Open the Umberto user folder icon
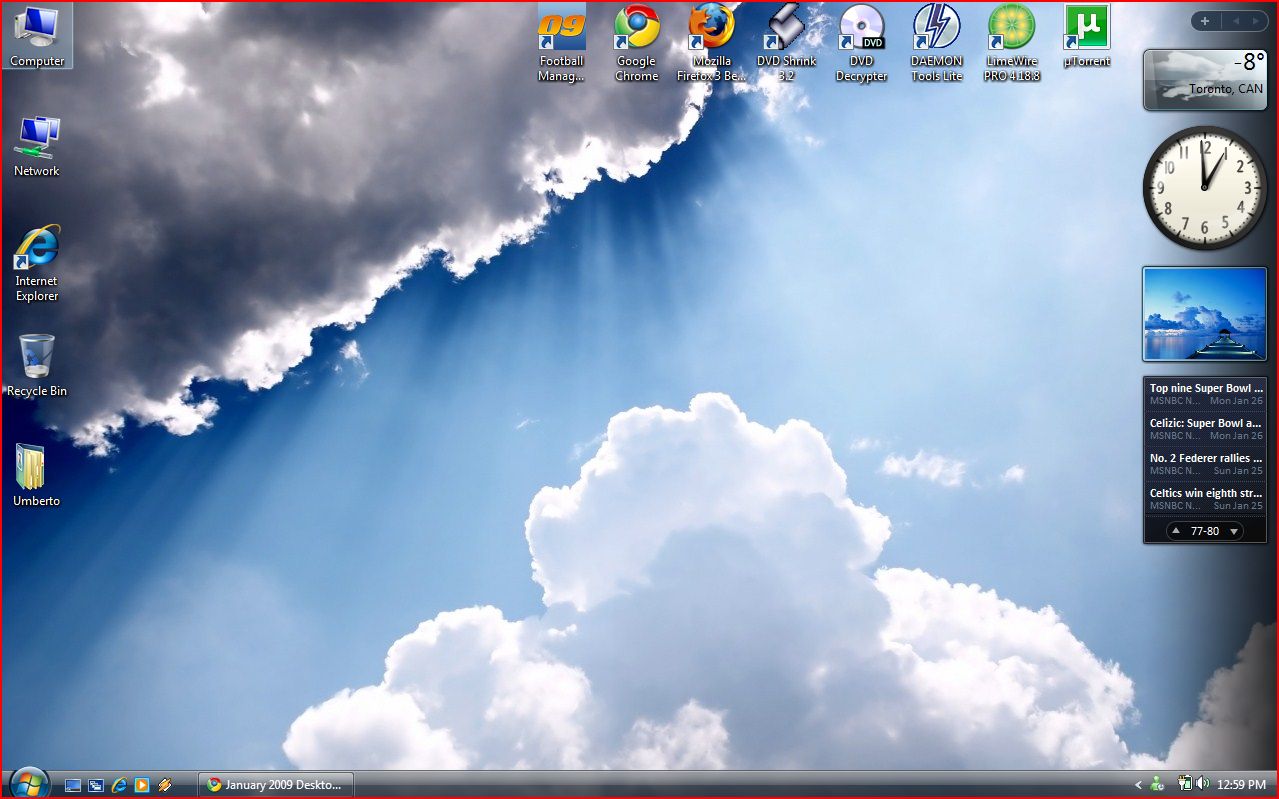This screenshot has width=1279, height=799. click(37, 475)
